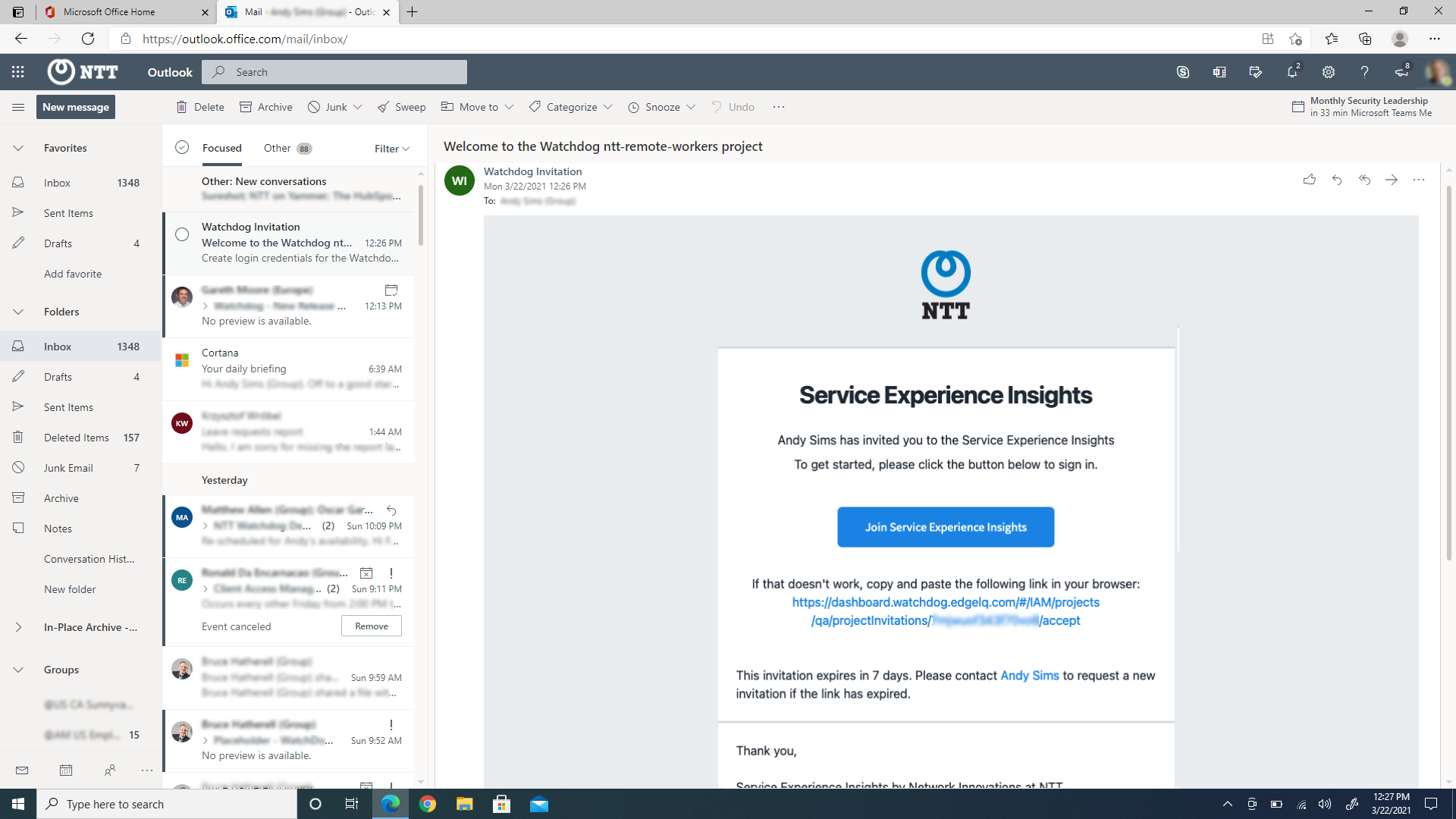This screenshot has height=819, width=1456.
Task: Refresh the browser page
Action: [88, 39]
